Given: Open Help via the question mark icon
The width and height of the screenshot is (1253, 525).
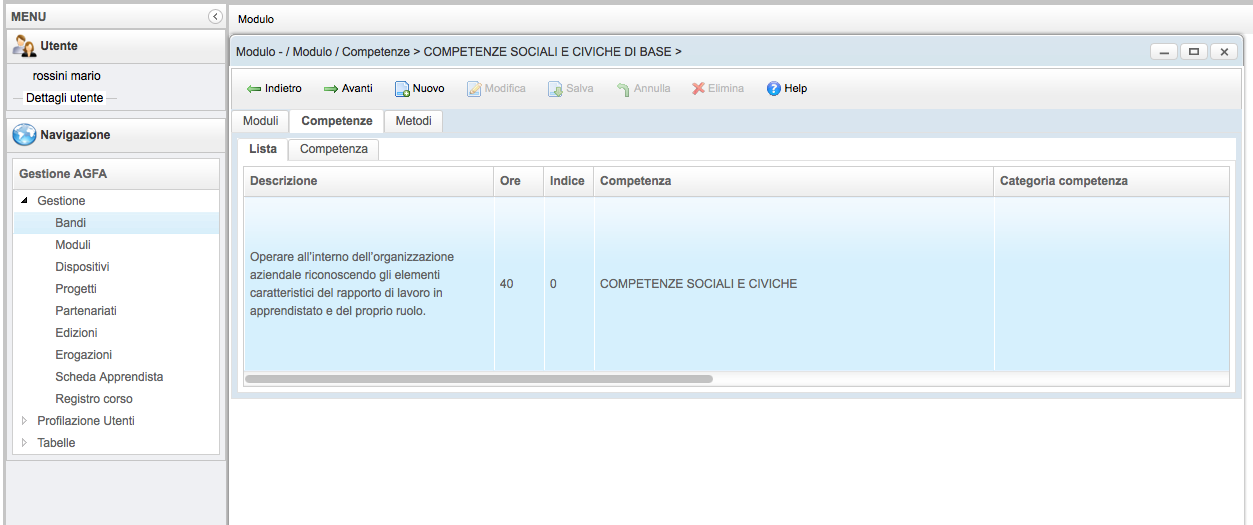Looking at the screenshot, I should [773, 89].
